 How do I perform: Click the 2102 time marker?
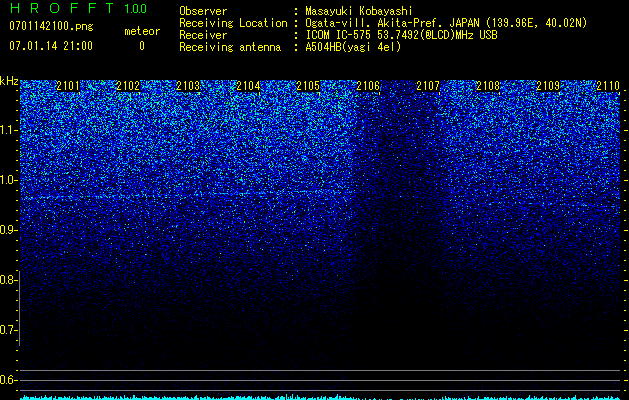tap(128, 86)
